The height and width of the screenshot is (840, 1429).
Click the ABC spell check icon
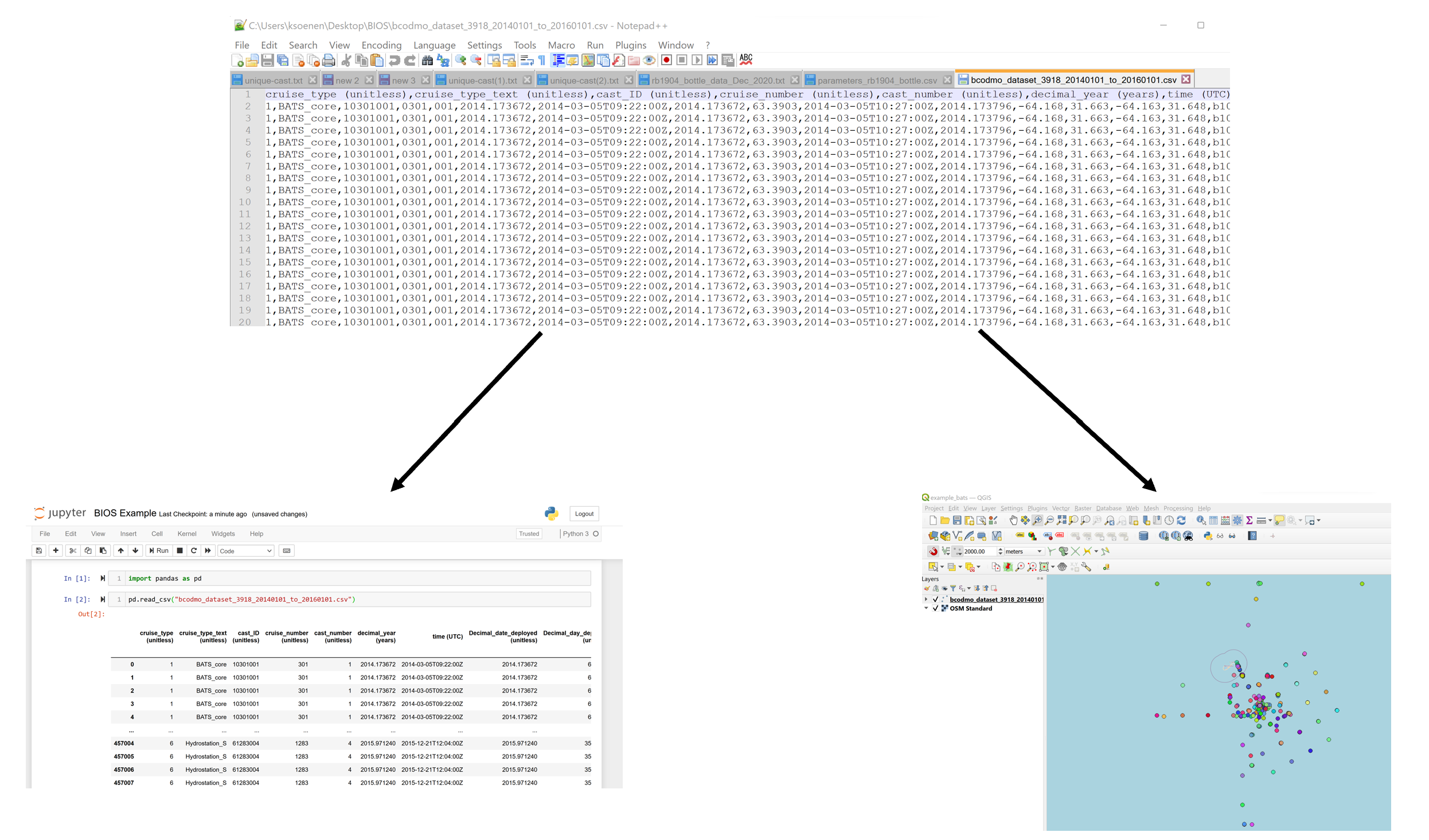746,60
